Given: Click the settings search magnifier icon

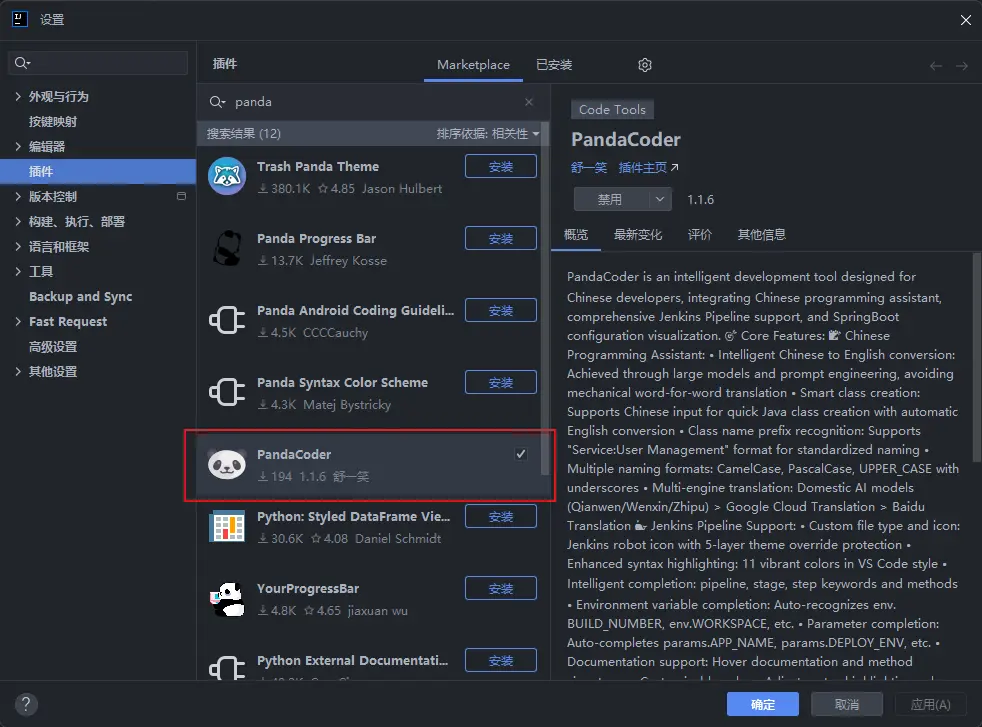Looking at the screenshot, I should (21, 63).
